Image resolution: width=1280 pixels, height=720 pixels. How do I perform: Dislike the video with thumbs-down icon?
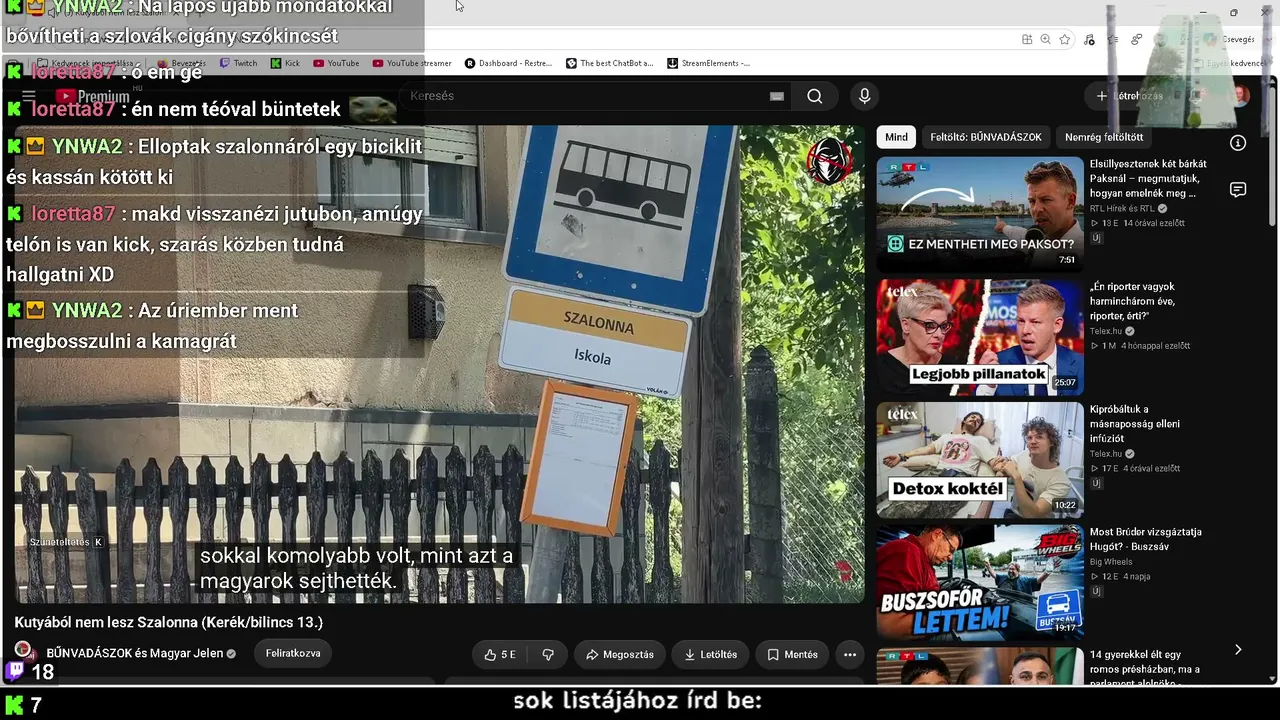[548, 655]
